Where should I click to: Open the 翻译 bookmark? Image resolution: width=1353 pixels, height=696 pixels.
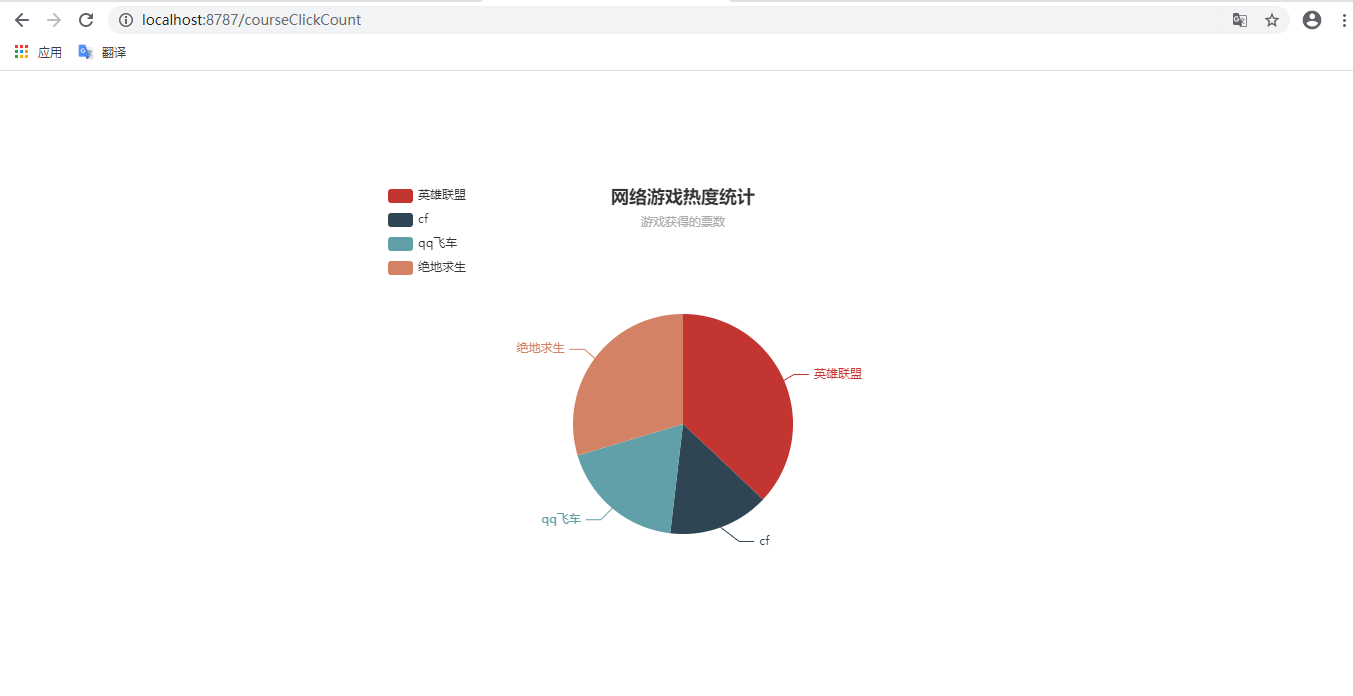[x=105, y=51]
